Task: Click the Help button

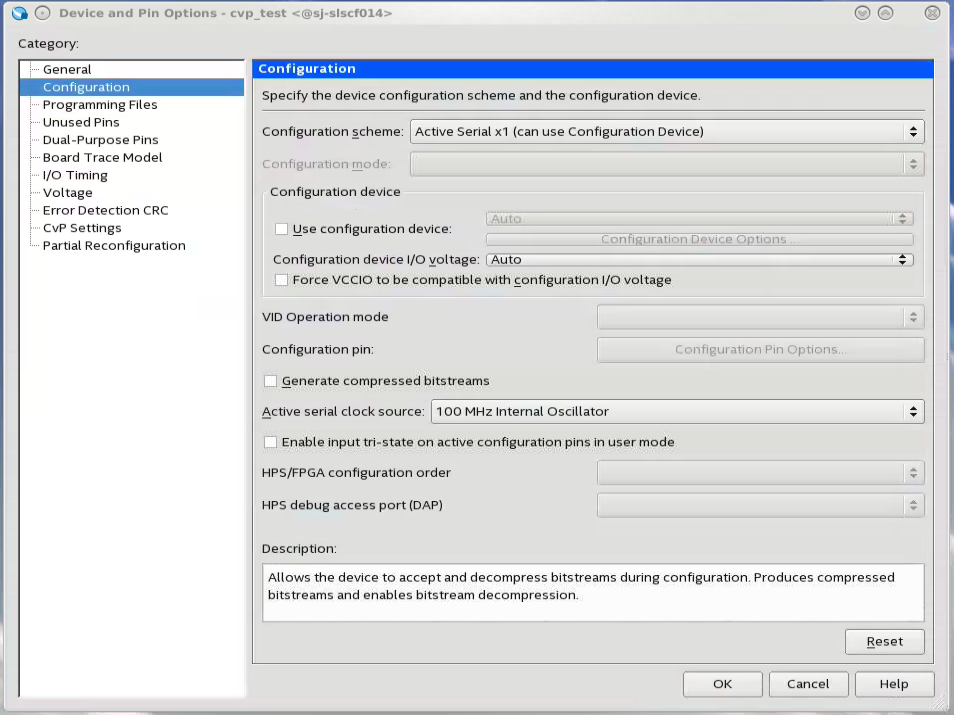Action: pyautogui.click(x=893, y=684)
